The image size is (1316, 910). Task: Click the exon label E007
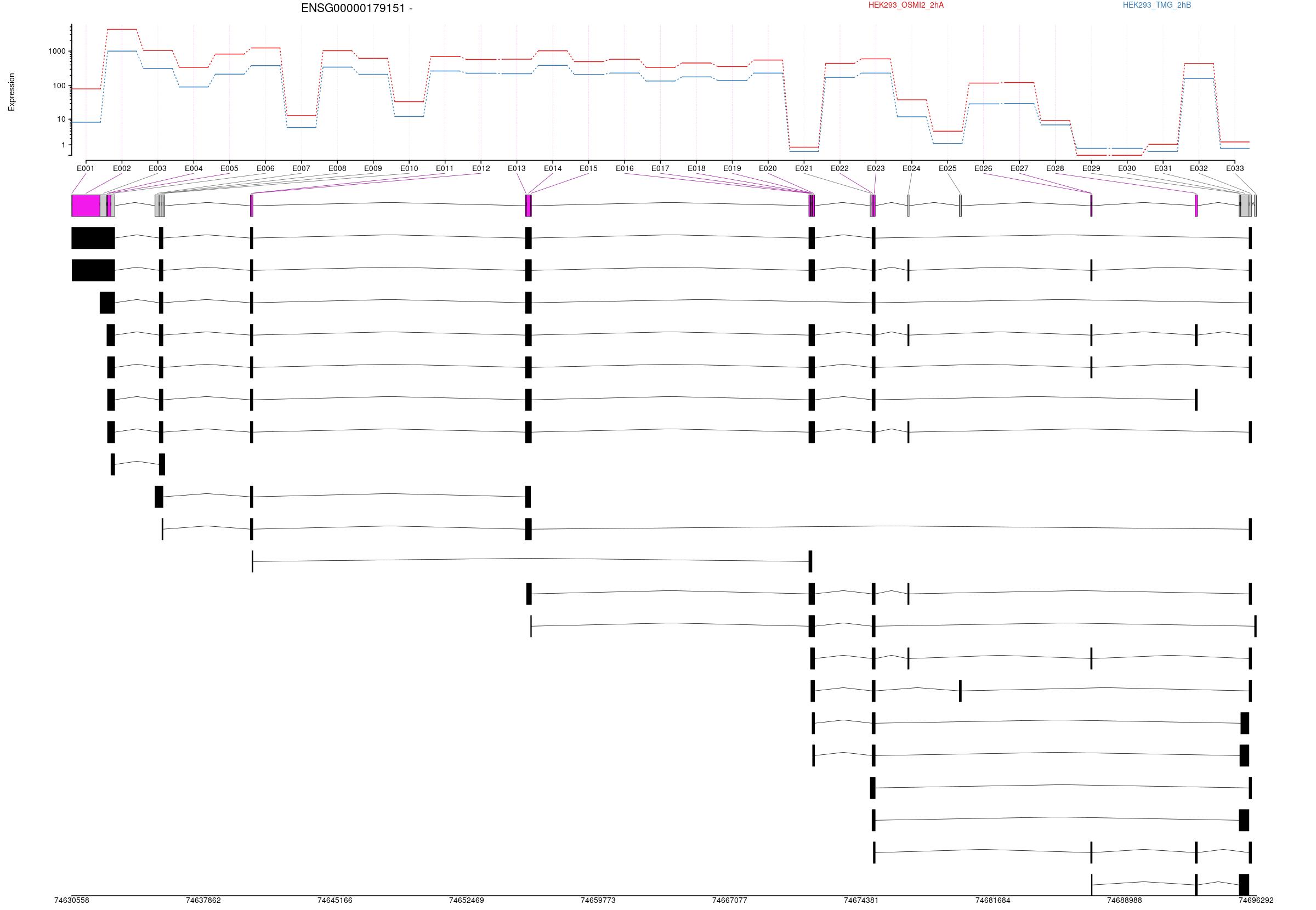(301, 169)
